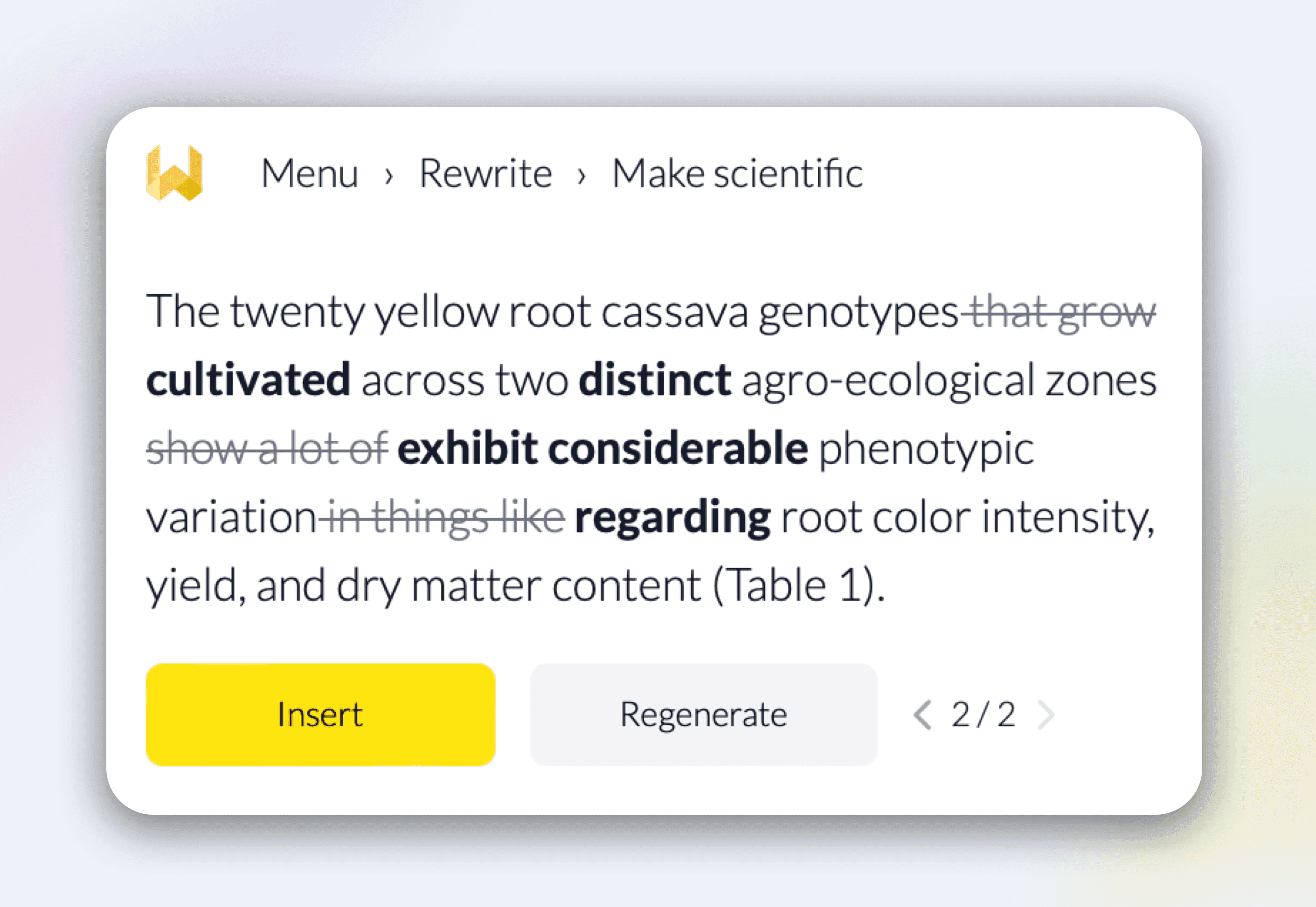Image resolution: width=1316 pixels, height=907 pixels.
Task: Click breadcrumb chevron after Menu
Action: pyautogui.click(x=389, y=176)
